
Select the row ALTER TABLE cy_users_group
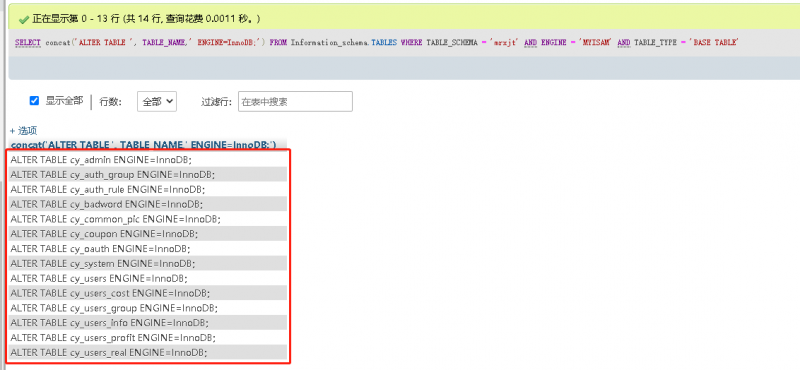pyautogui.click(x=148, y=308)
